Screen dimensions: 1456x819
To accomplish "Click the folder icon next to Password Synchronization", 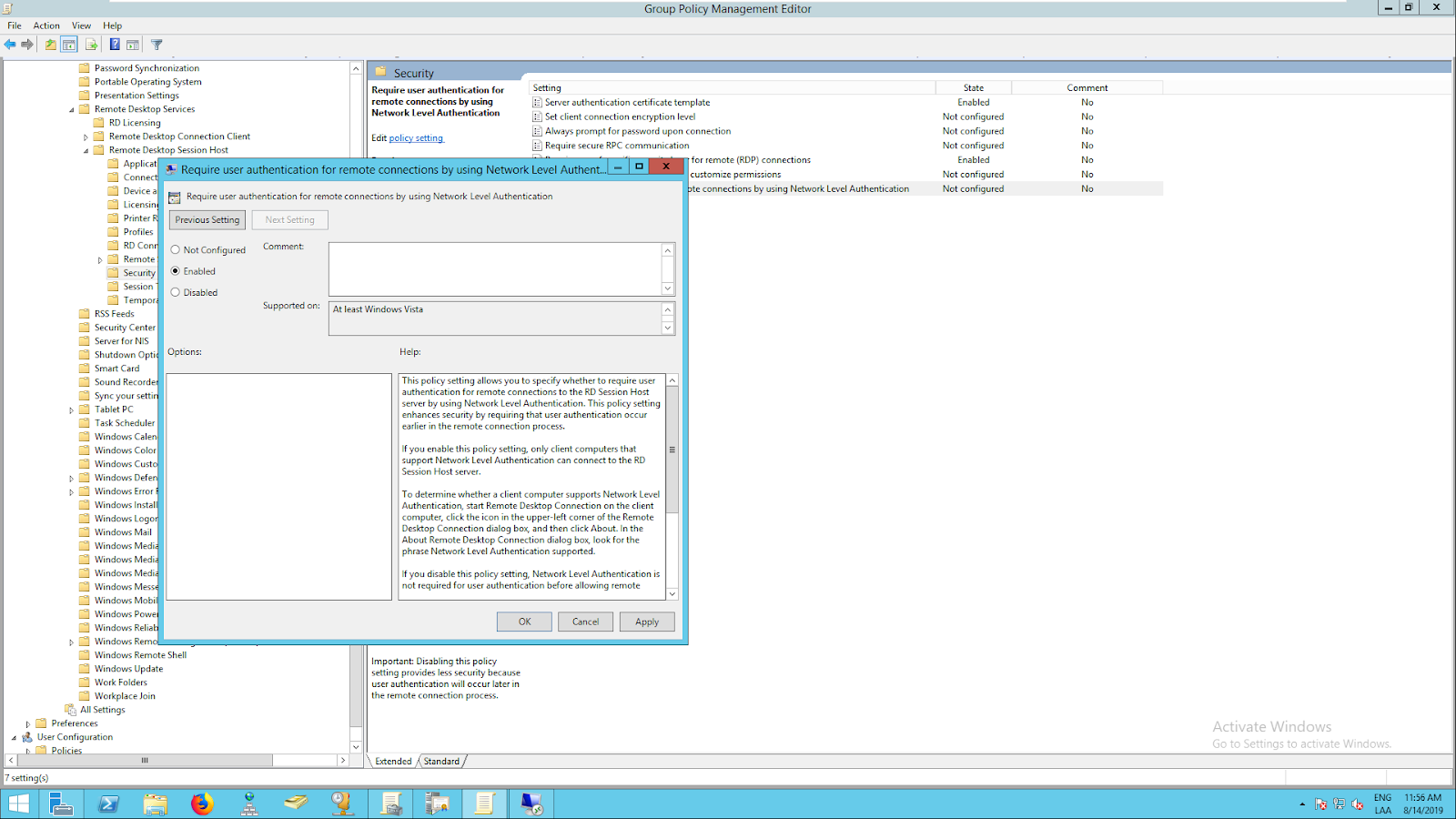I will pyautogui.click(x=85, y=68).
